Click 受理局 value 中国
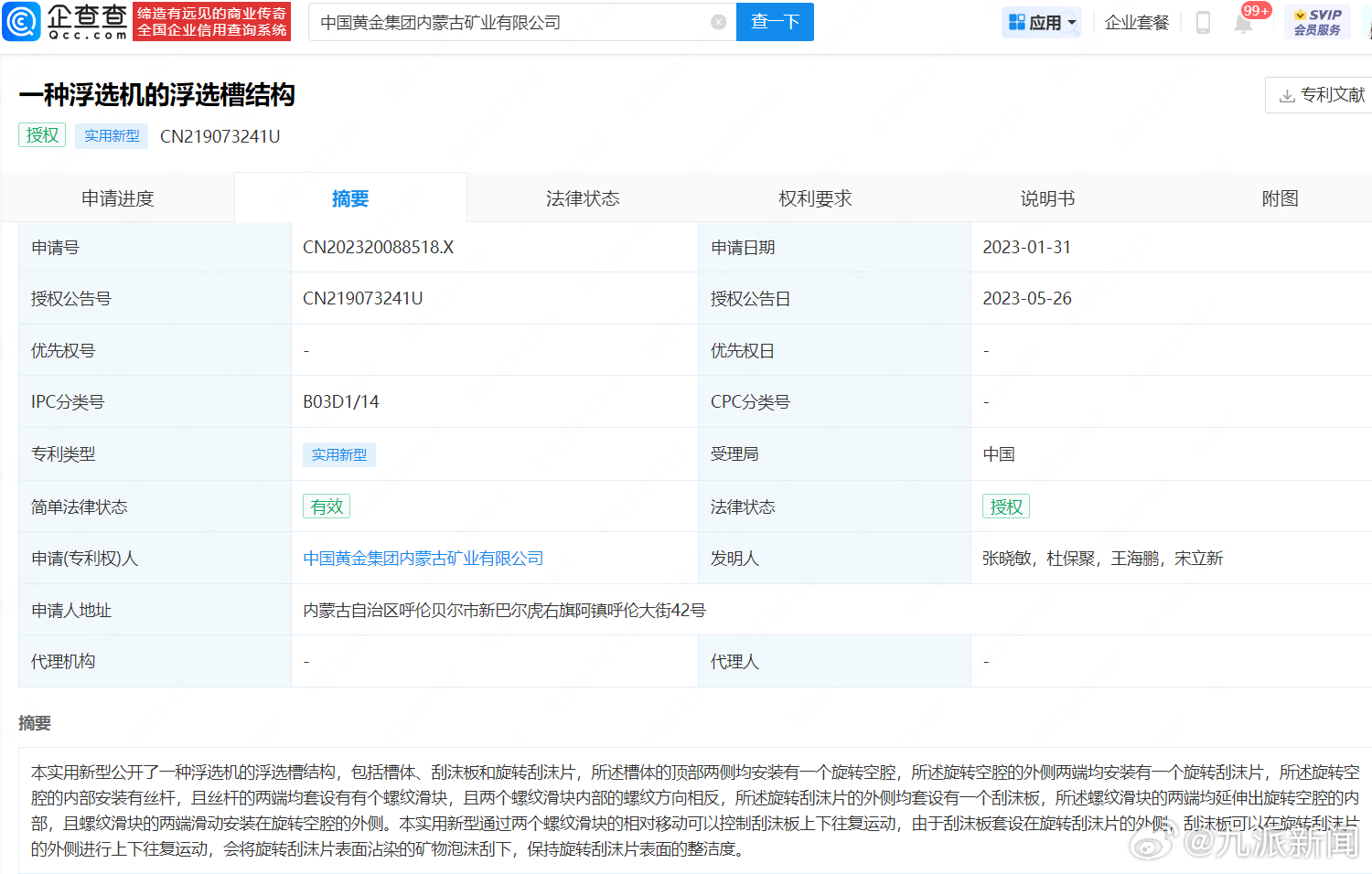This screenshot has width=1372, height=874. coord(999,454)
